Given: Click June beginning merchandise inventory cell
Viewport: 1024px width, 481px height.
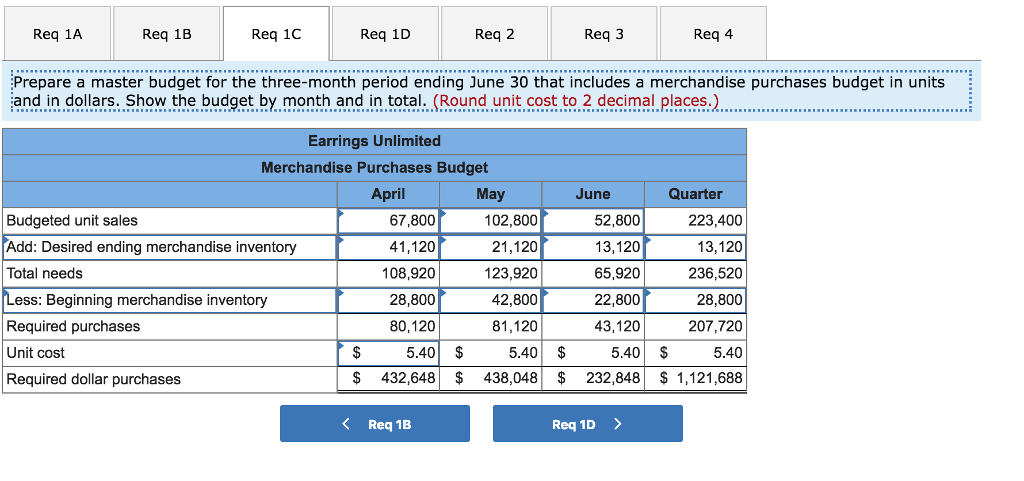Looking at the screenshot, I should point(593,300).
